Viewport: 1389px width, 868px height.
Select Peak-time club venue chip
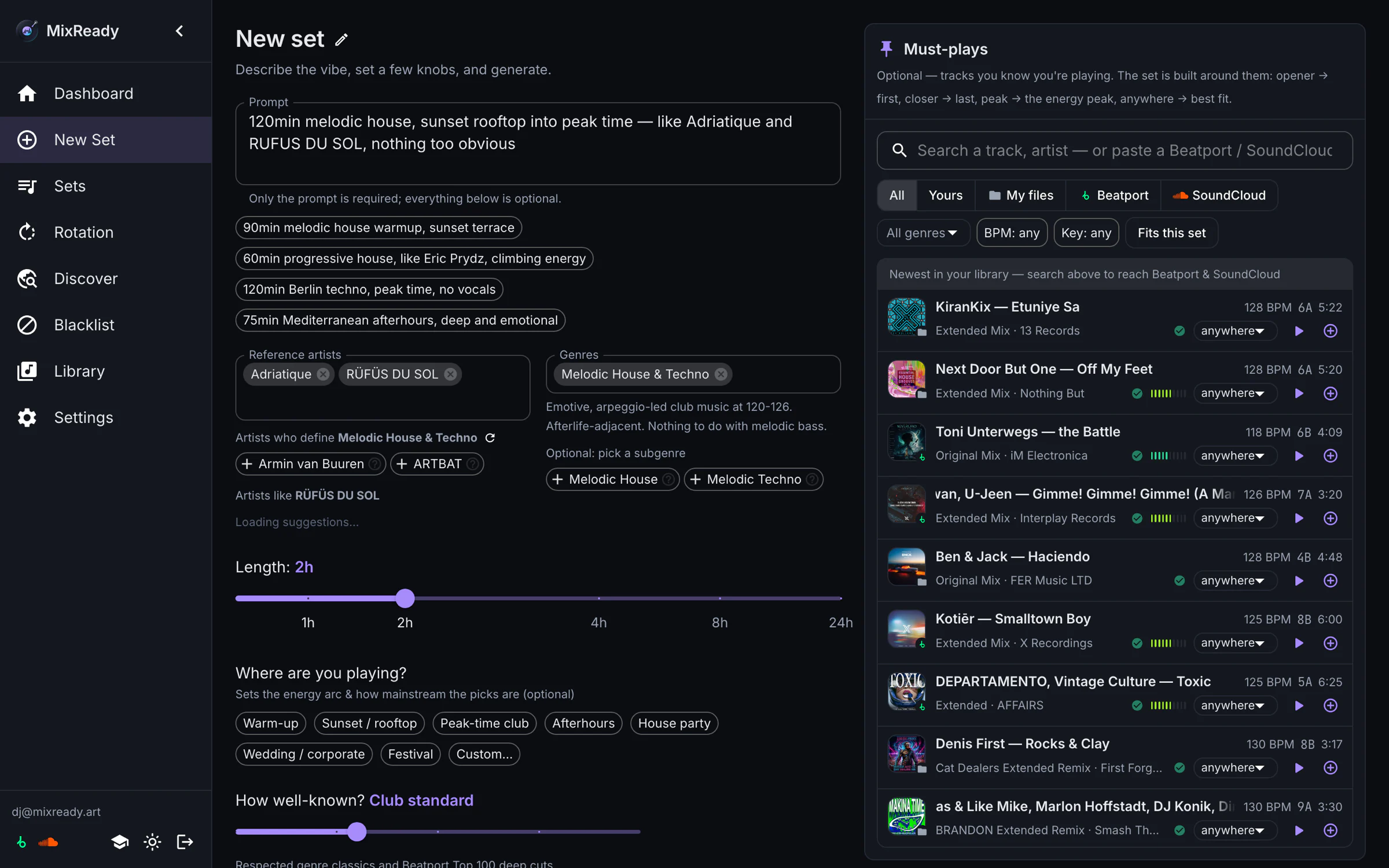pyautogui.click(x=484, y=723)
